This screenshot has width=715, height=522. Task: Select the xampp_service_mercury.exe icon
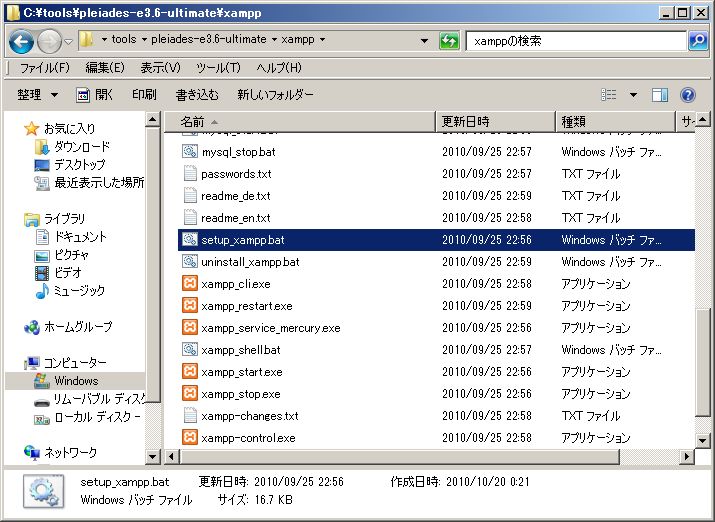(x=190, y=327)
